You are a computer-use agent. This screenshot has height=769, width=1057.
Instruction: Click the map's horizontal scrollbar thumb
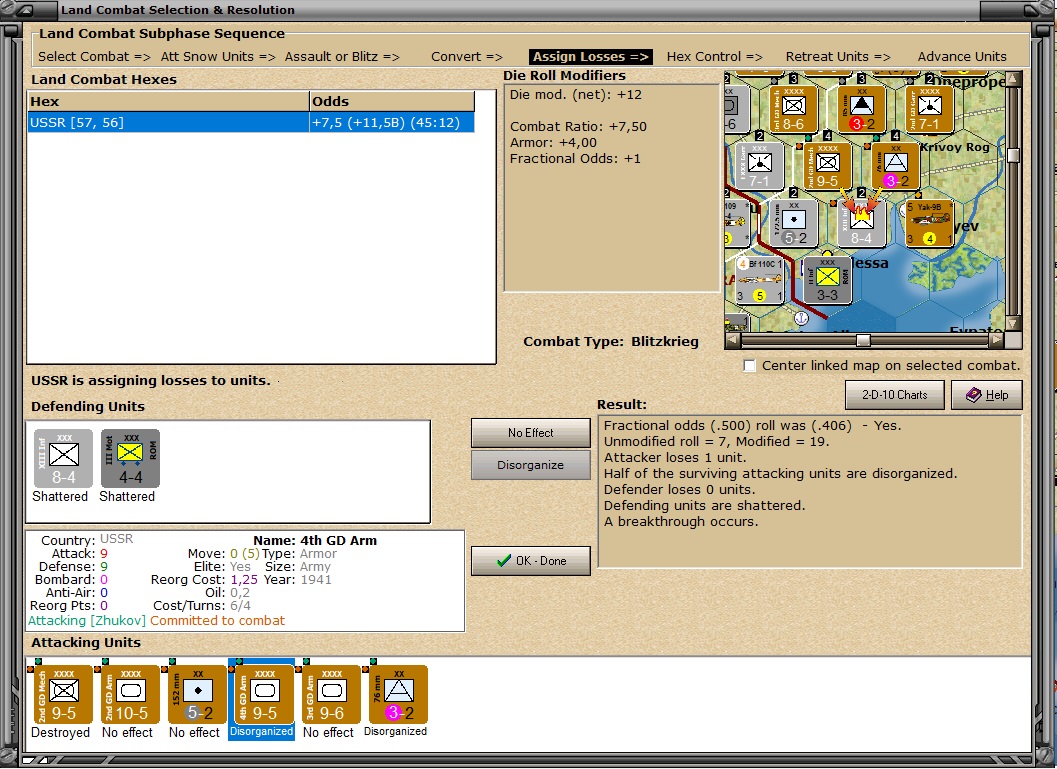[x=863, y=340]
